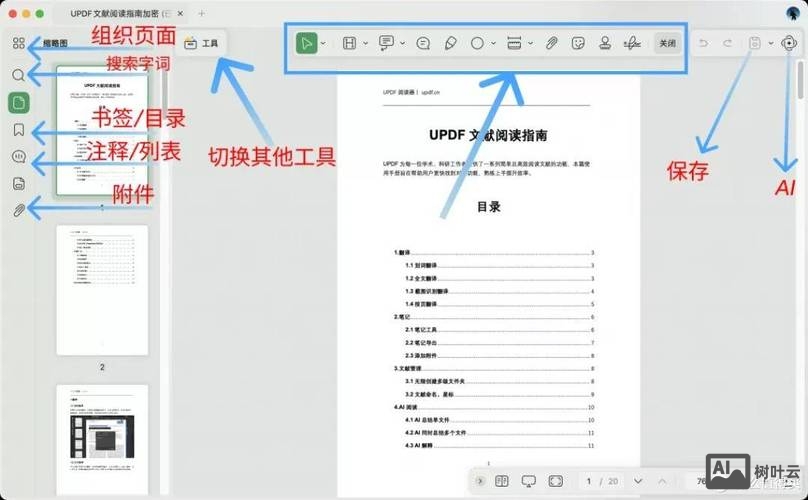Viewport: 808px width, 500px height.
Task: Switch page display to two-page view icon
Action: [x=501, y=481]
